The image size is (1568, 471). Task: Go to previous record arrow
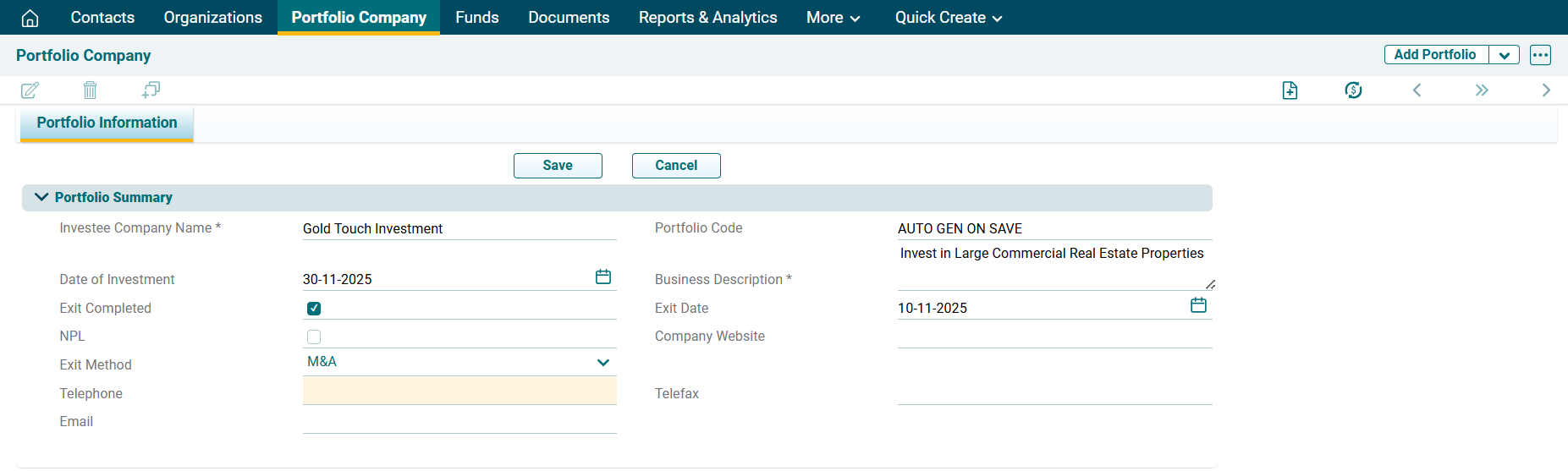1417,90
